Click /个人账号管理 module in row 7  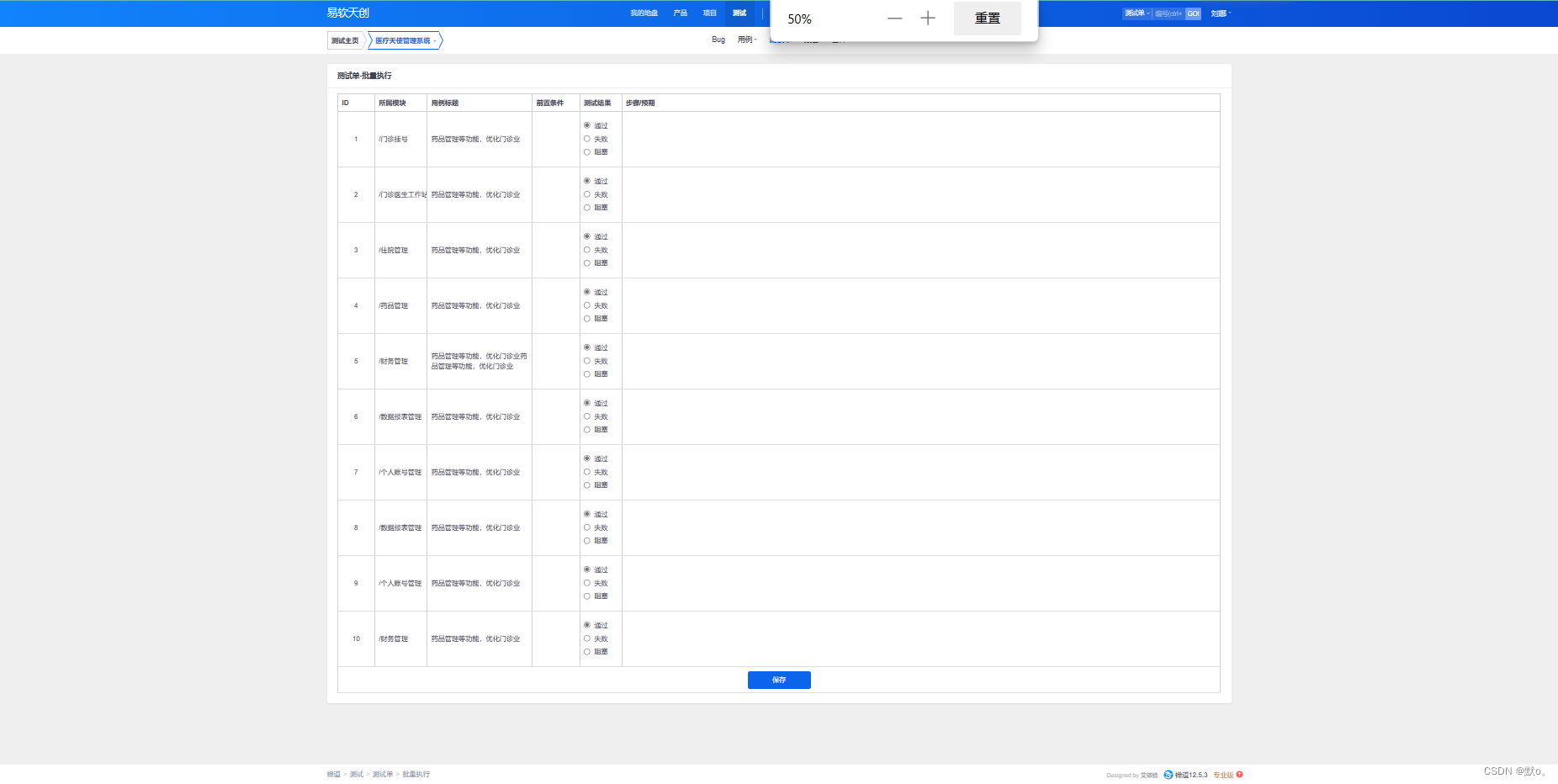[400, 472]
